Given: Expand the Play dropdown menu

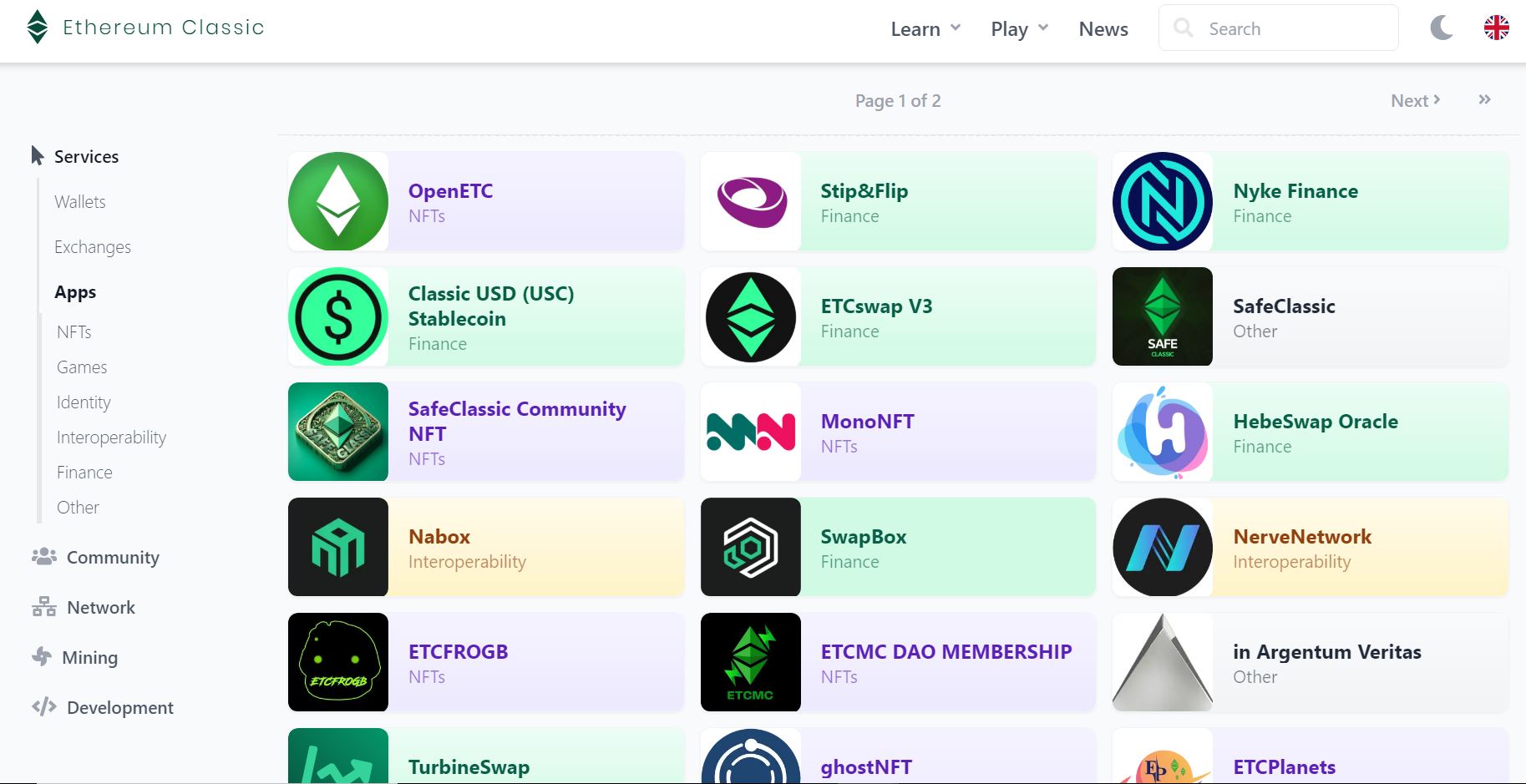Looking at the screenshot, I should coord(1019,29).
